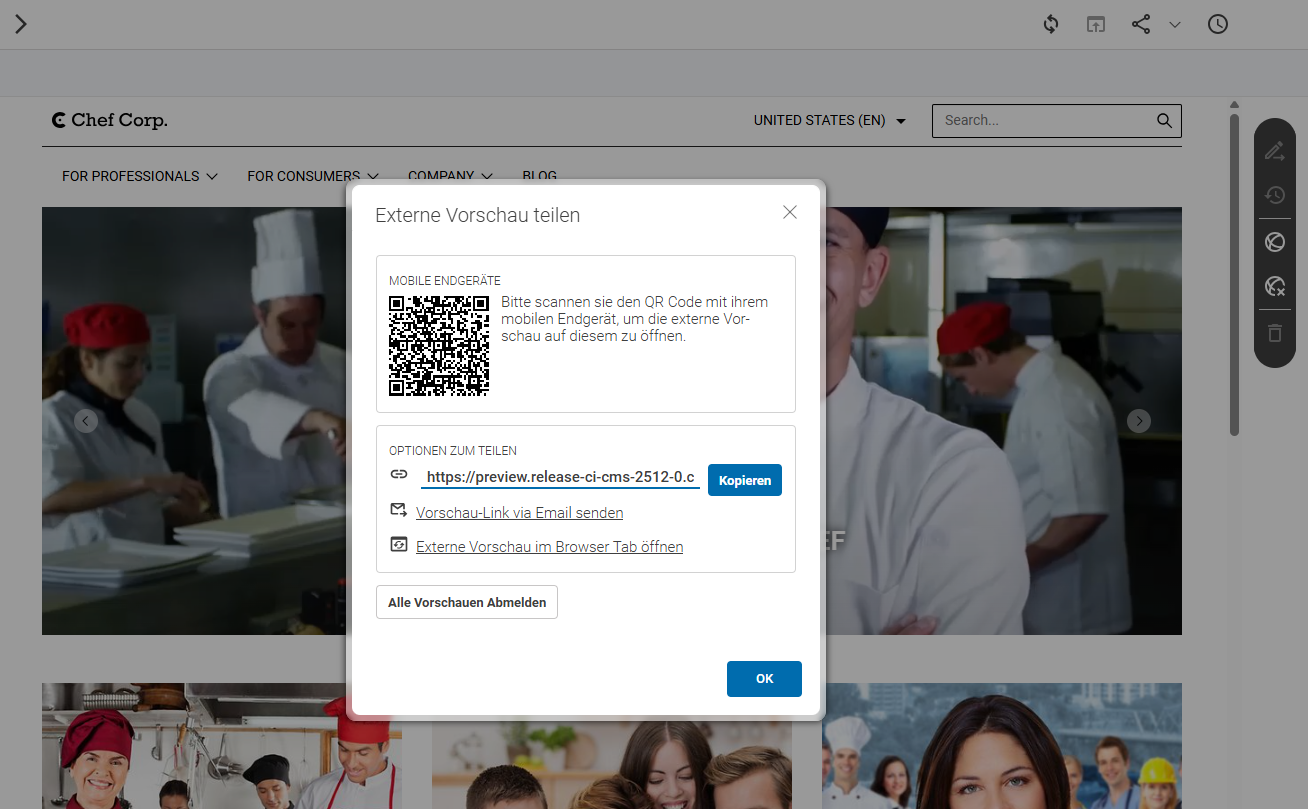Open preview in new window icon
Viewport: 1308px width, 809px height.
tap(1096, 24)
